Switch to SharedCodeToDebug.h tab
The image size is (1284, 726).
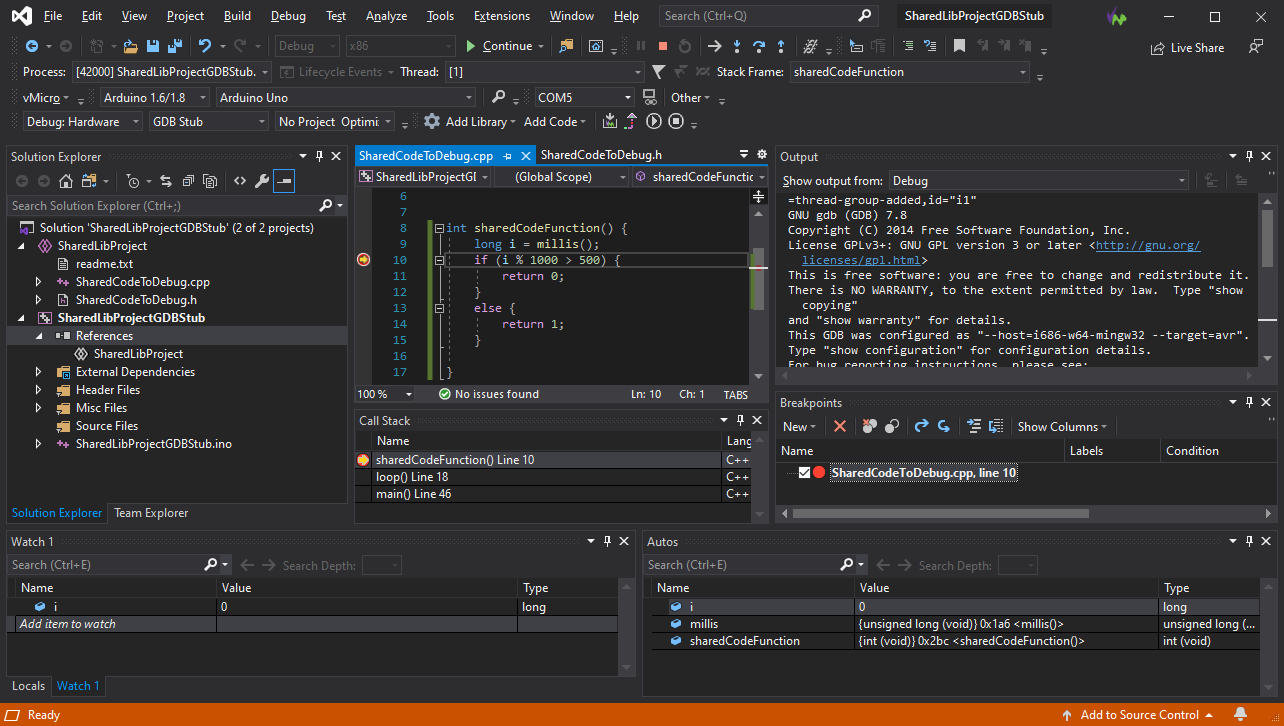point(601,155)
